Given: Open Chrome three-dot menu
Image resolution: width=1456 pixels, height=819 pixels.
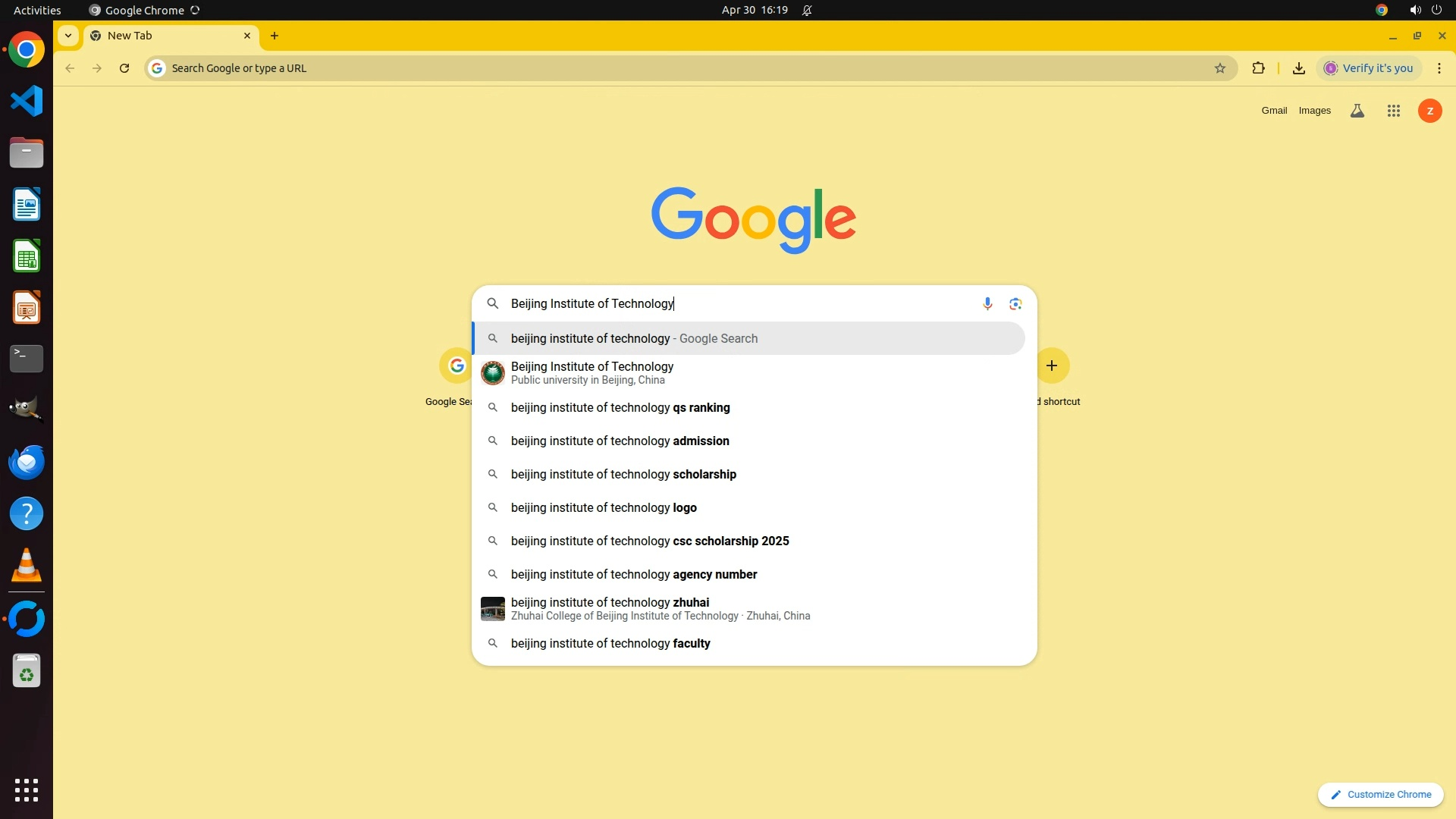Looking at the screenshot, I should (x=1439, y=68).
